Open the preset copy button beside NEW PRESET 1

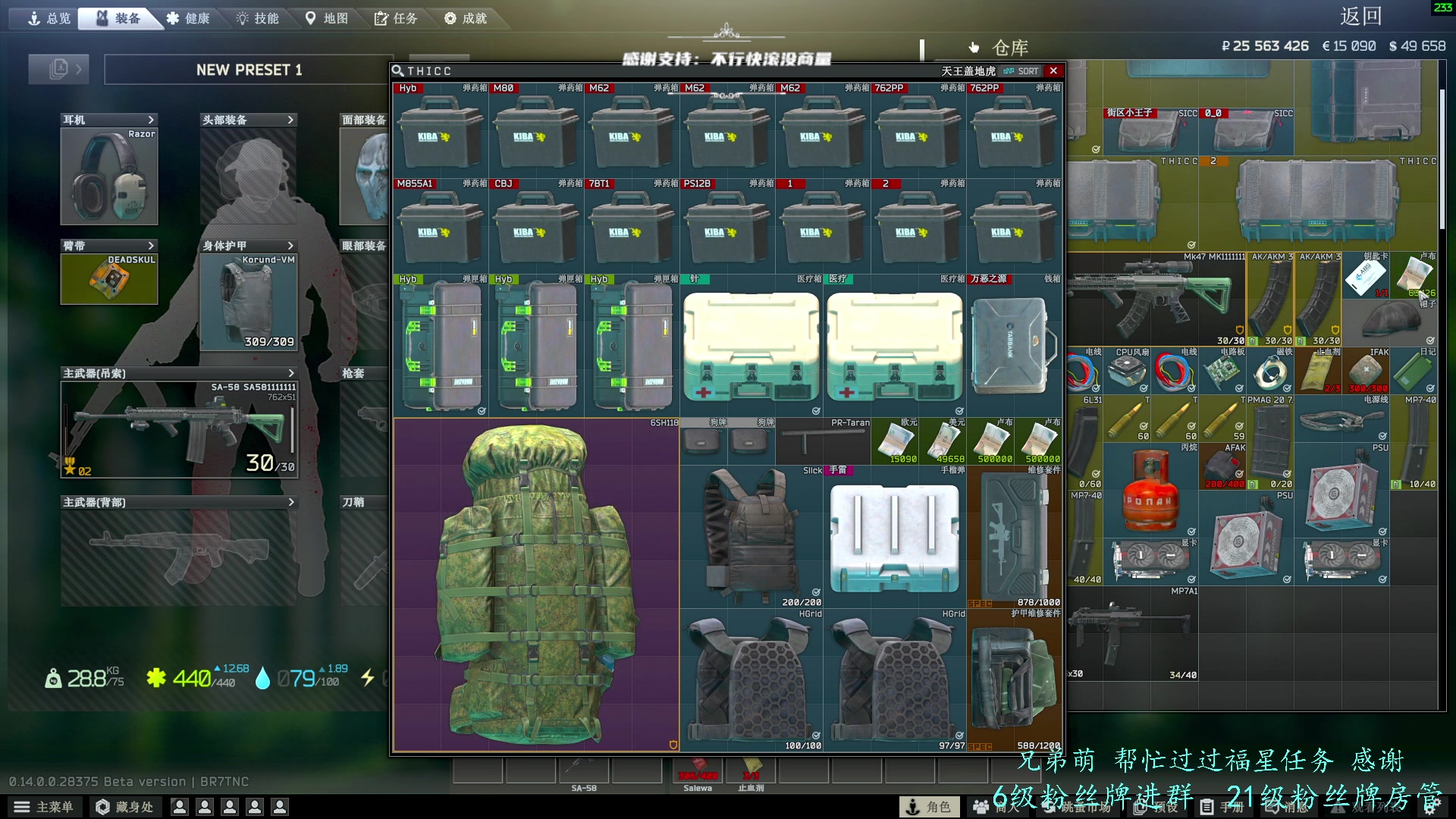(x=58, y=70)
